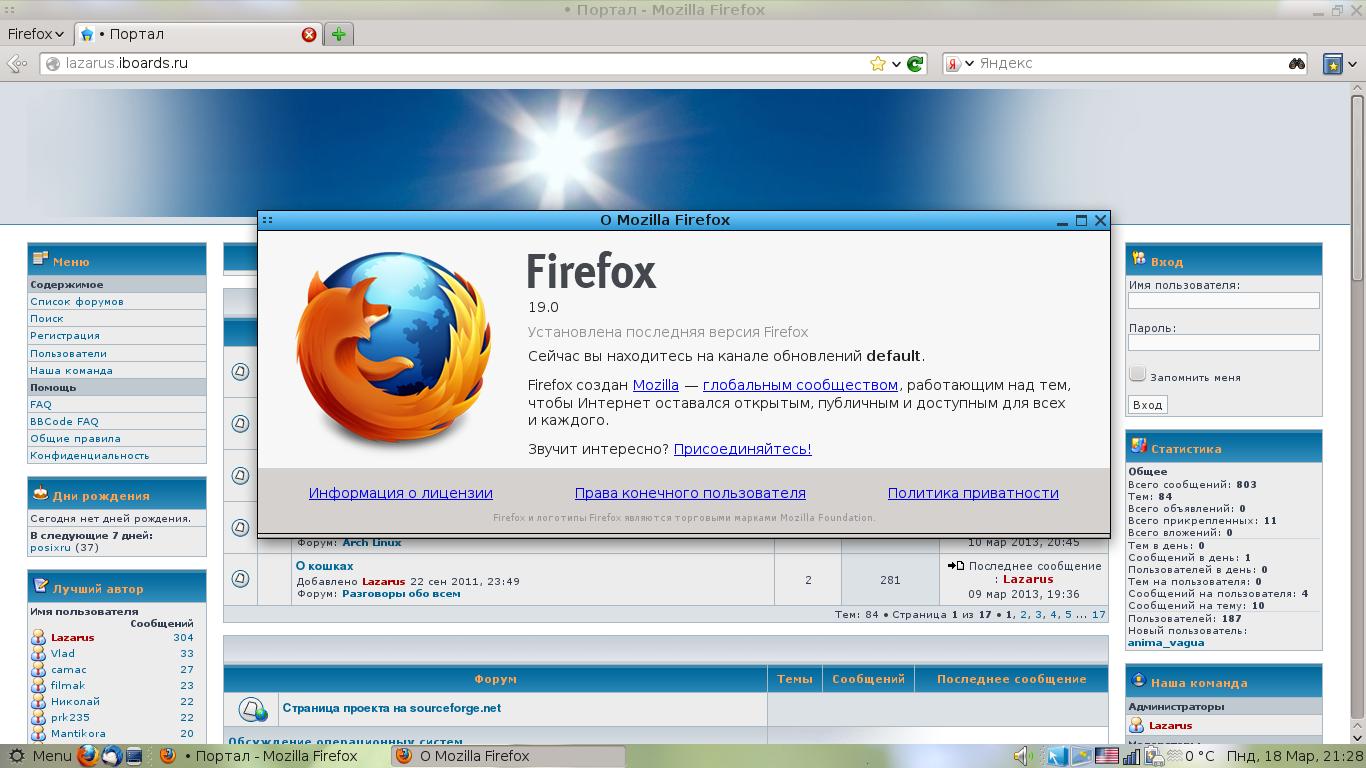Open Список форумов menu entry
This screenshot has width=1366, height=768.
77,302
